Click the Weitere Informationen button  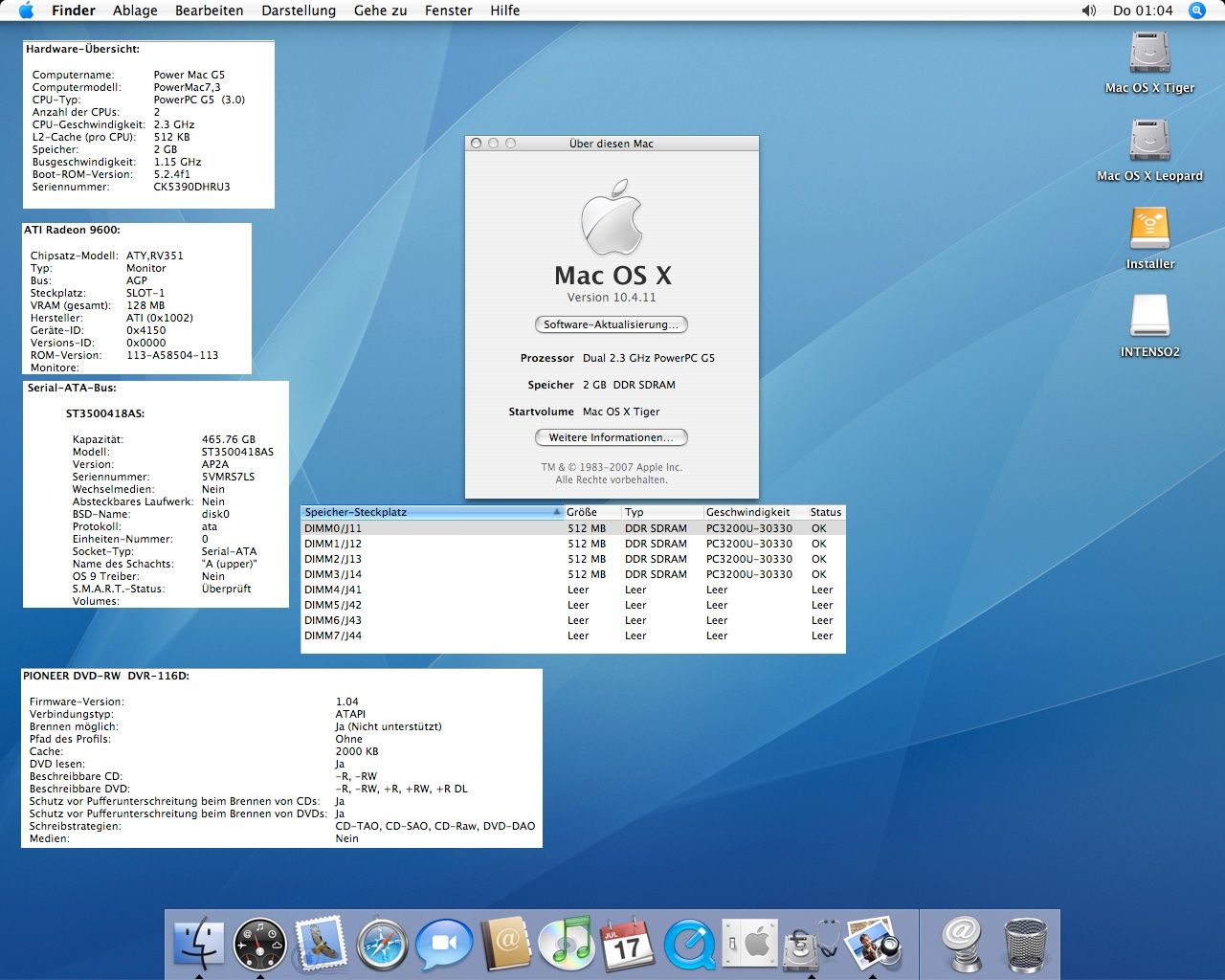point(611,437)
